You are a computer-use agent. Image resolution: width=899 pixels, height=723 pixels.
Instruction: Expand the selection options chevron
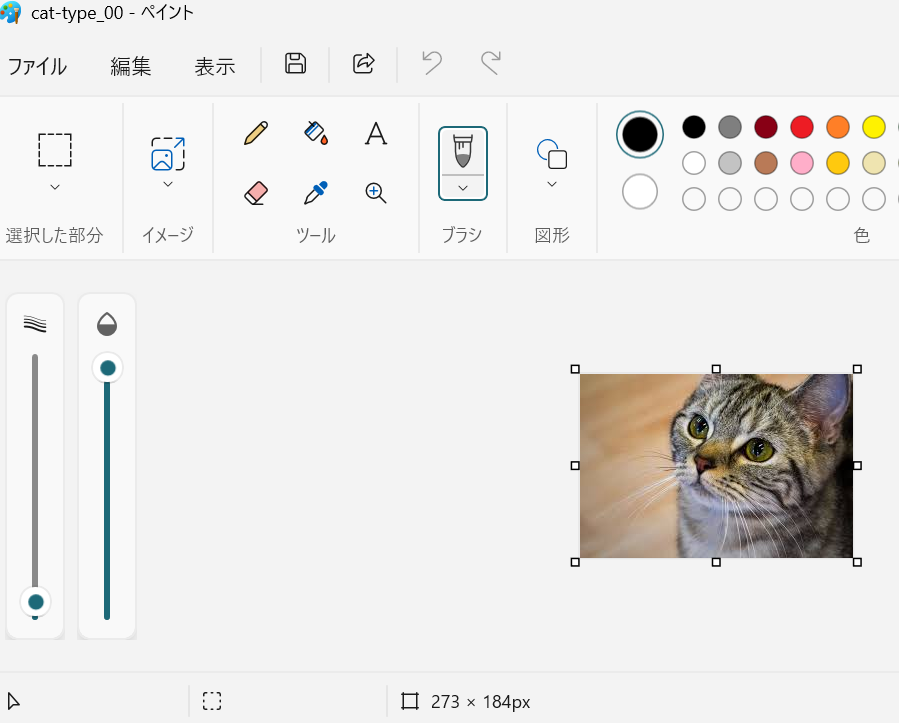(55, 187)
